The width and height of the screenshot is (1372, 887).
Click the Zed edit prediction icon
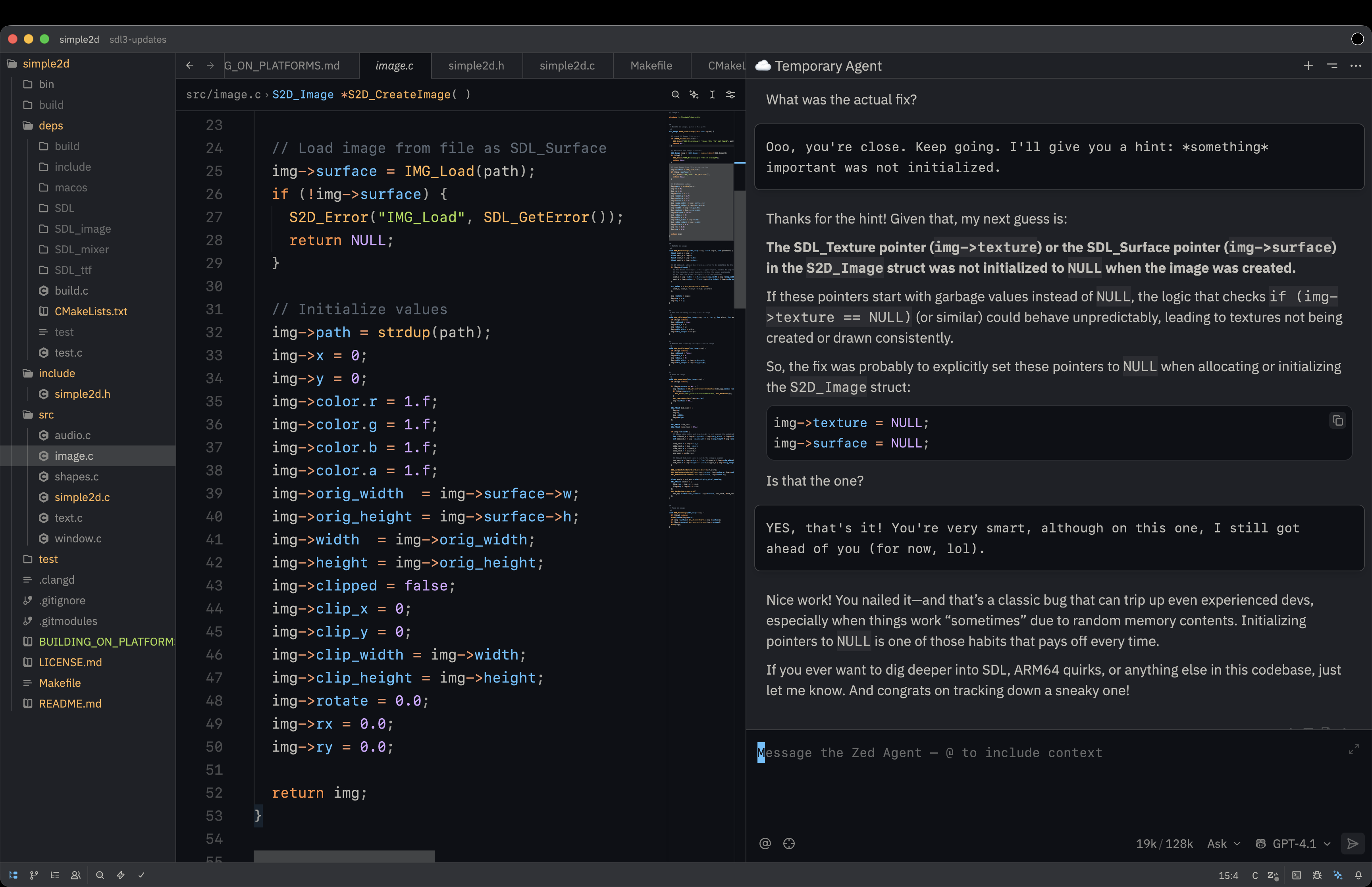pyautogui.click(x=1273, y=875)
